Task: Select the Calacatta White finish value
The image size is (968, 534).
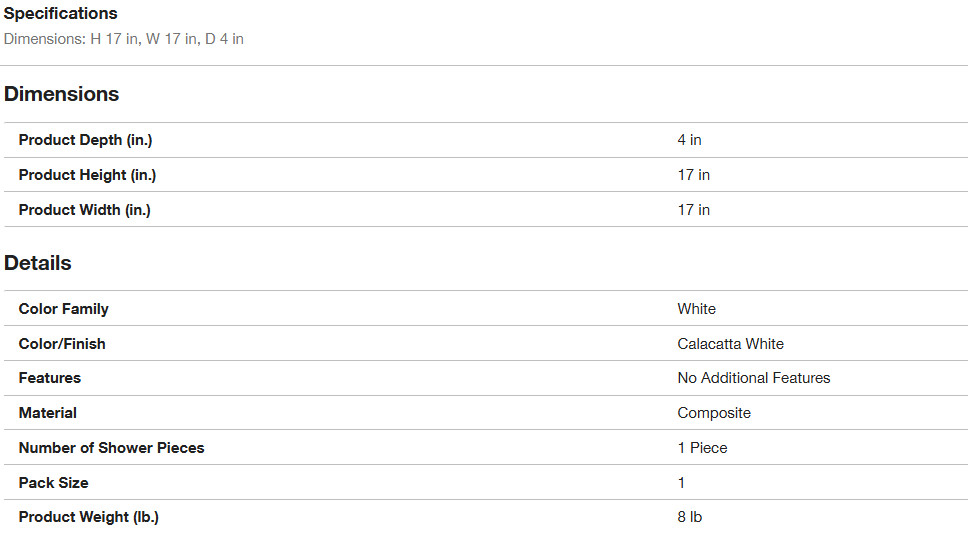Action: click(730, 344)
